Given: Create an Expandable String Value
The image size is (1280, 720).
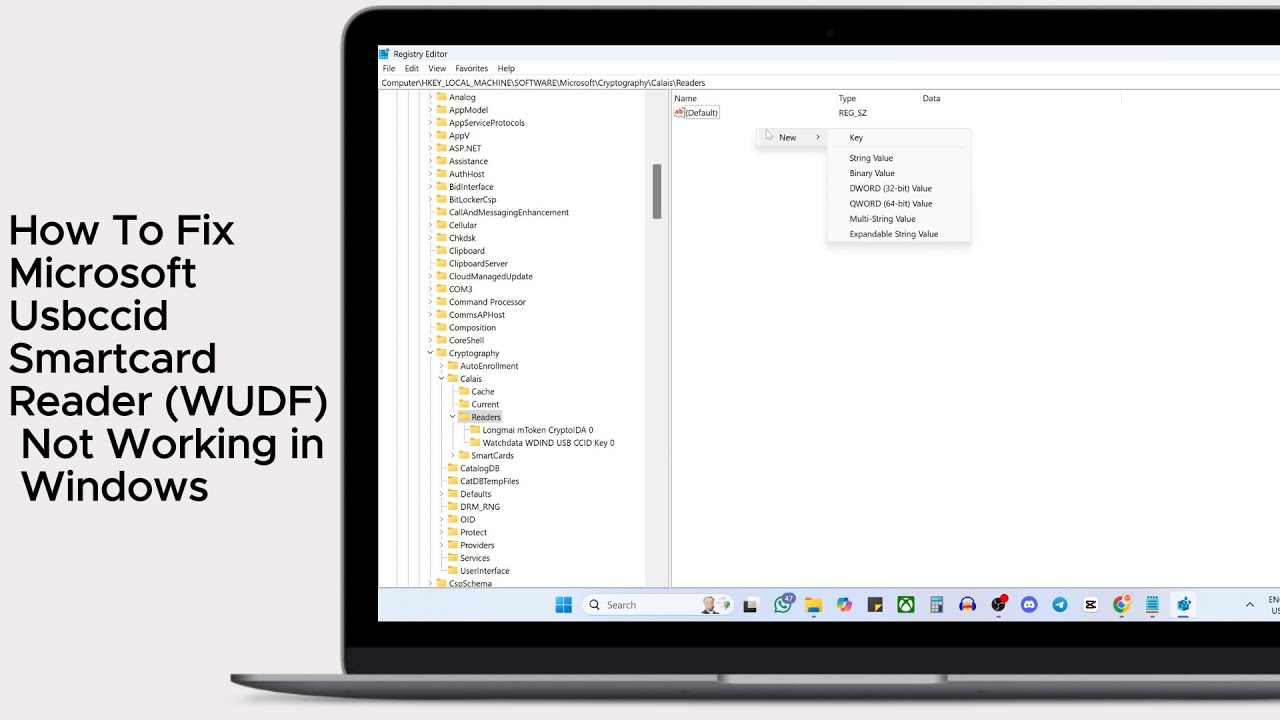Looking at the screenshot, I should (x=898, y=234).
